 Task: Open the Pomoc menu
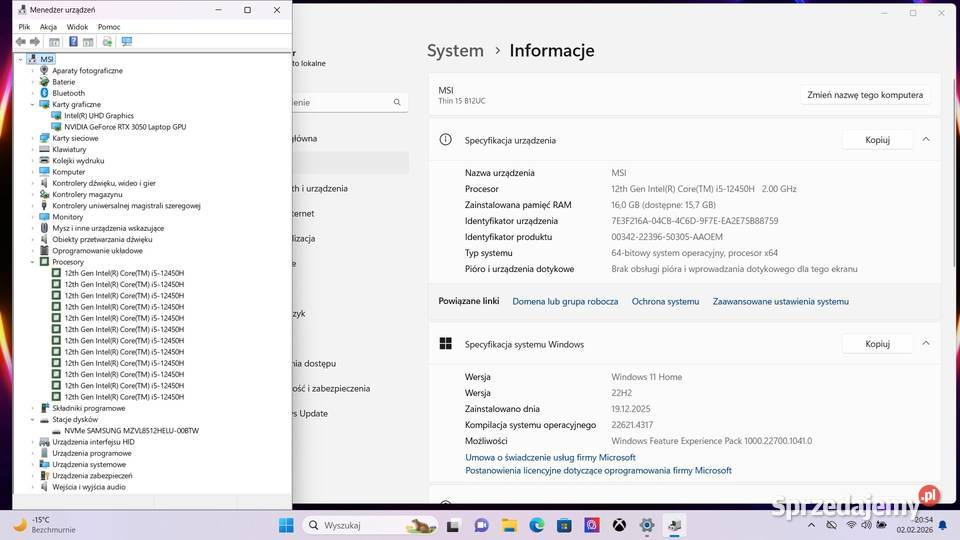[109, 27]
